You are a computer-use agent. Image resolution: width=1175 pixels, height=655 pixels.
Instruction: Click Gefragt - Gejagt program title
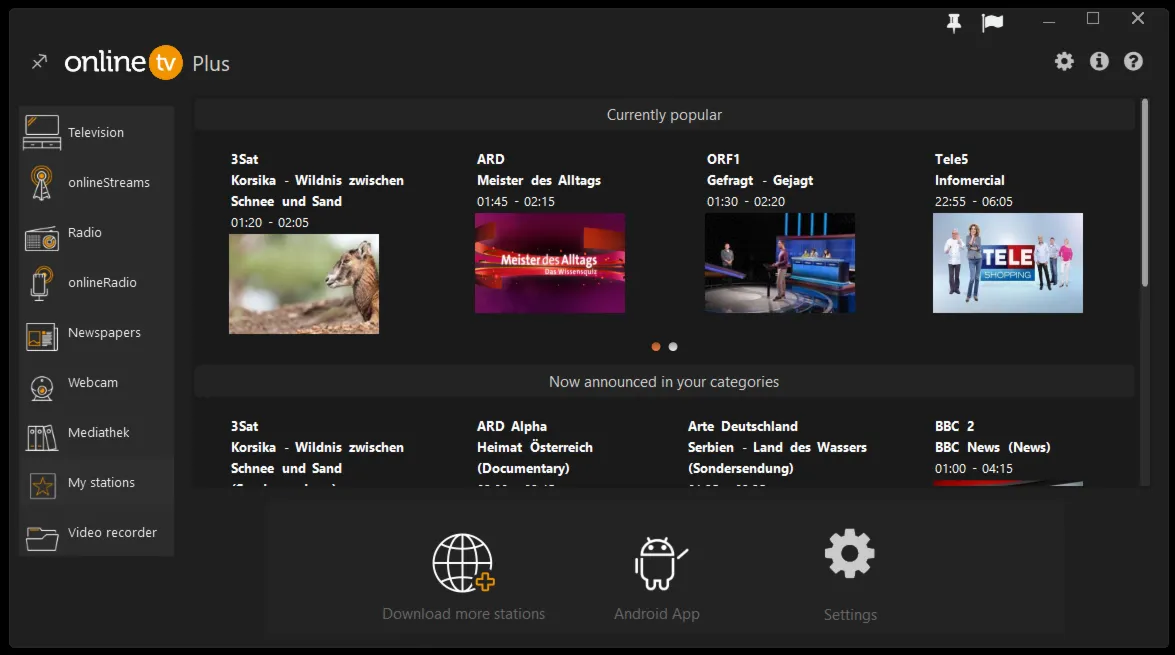tap(760, 180)
